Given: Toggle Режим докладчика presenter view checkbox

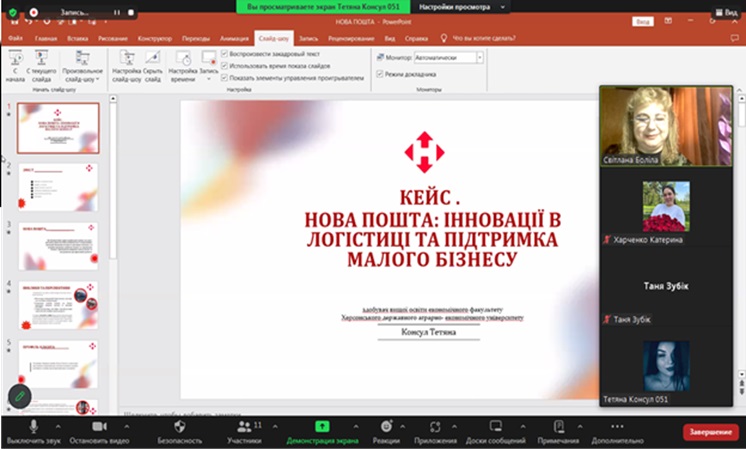Looking at the screenshot, I should pyautogui.click(x=380, y=74).
